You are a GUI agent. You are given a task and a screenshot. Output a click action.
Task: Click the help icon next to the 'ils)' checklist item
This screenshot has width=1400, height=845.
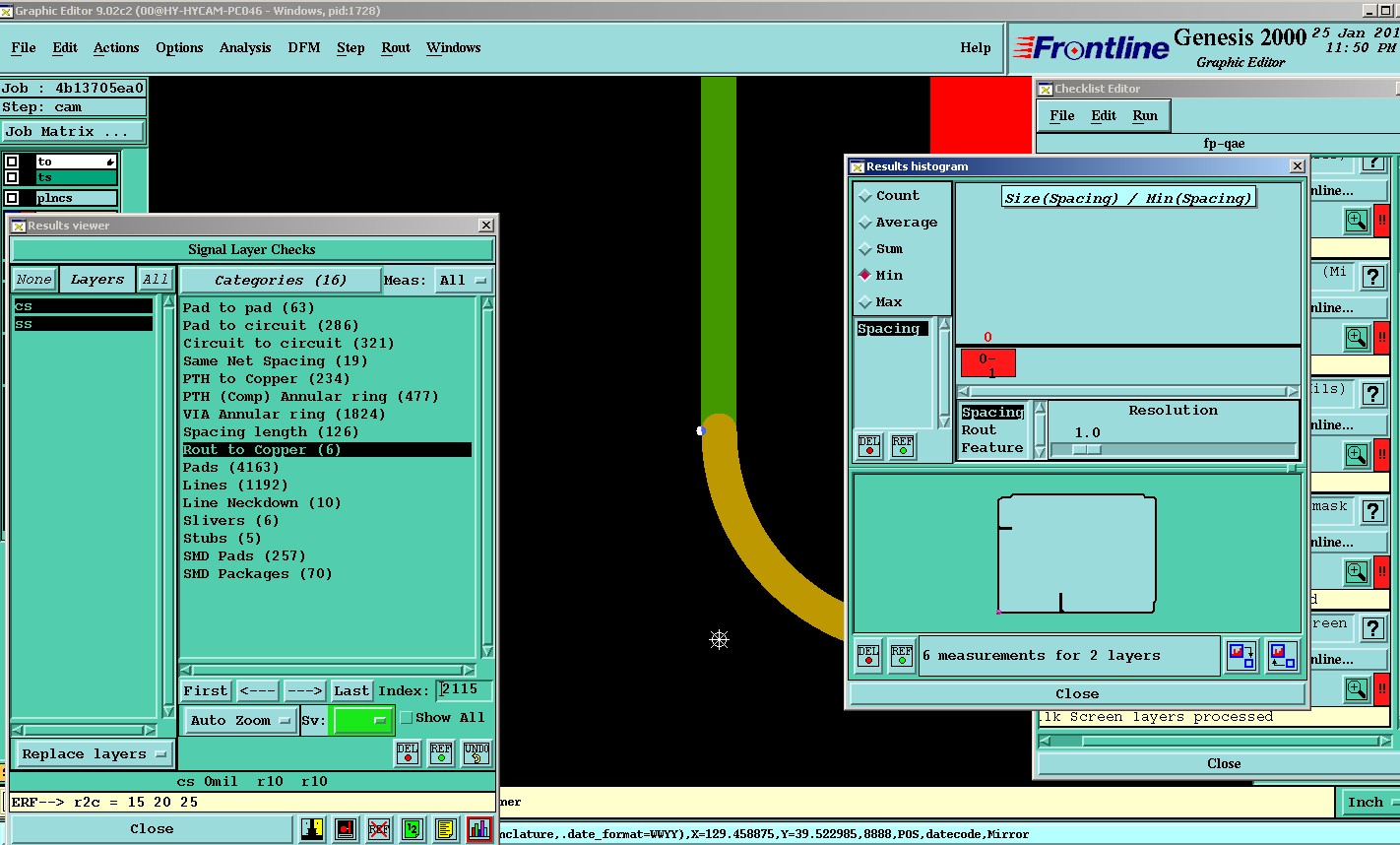click(1373, 393)
